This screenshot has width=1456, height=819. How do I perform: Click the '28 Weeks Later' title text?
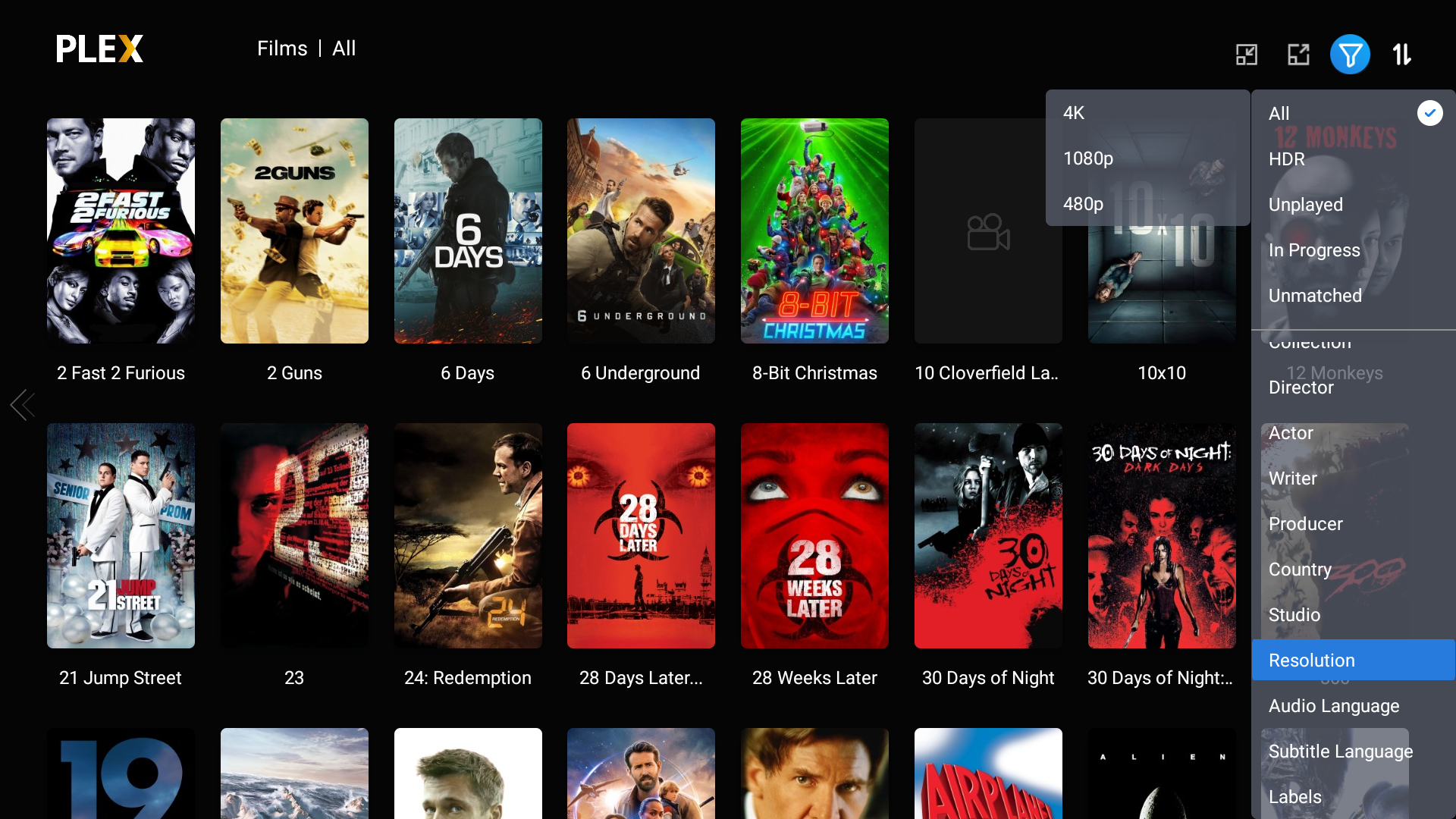click(x=814, y=678)
